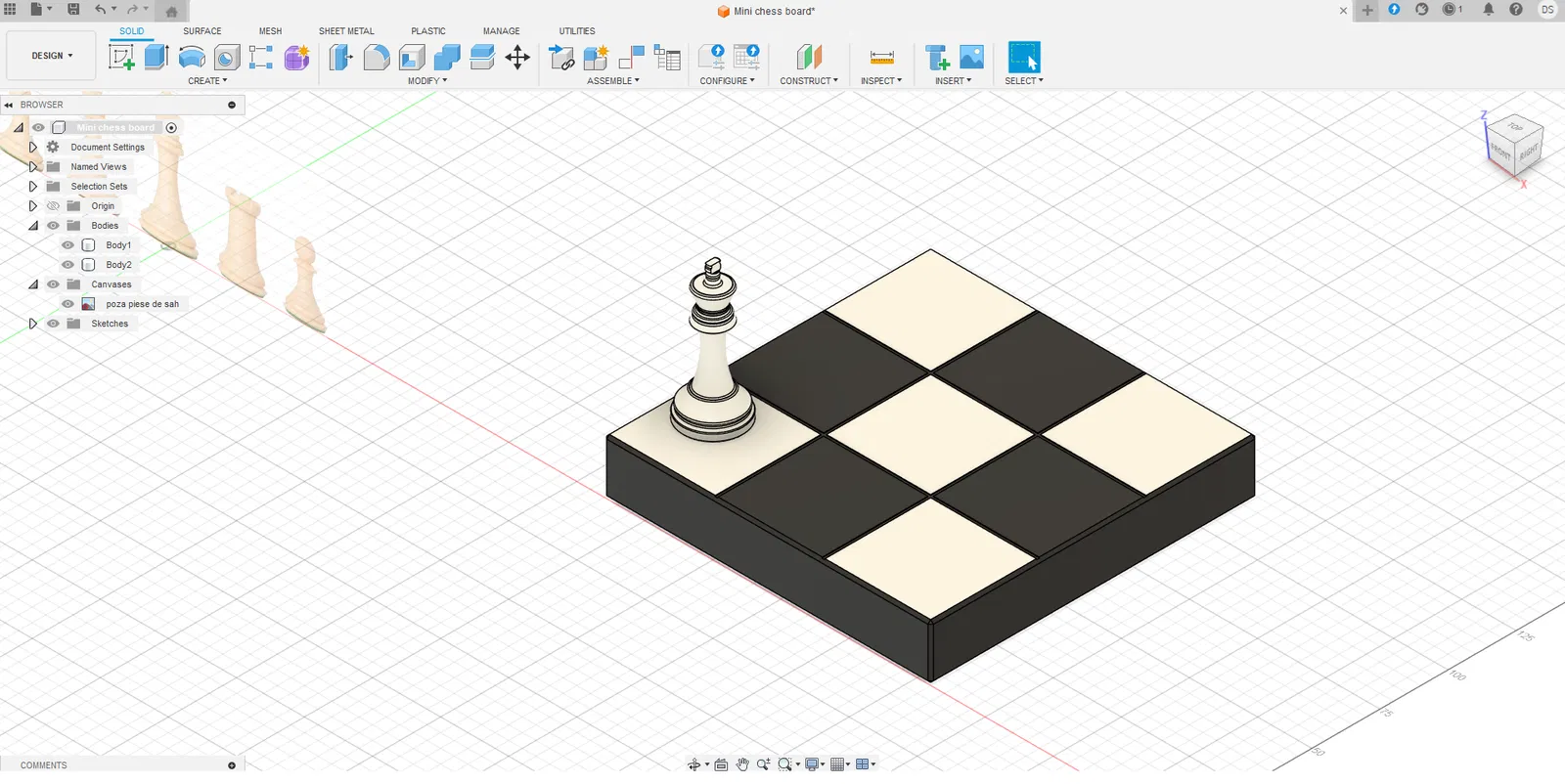Start a new sketch with Create Sketch
This screenshot has width=1565, height=784.
[x=121, y=58]
